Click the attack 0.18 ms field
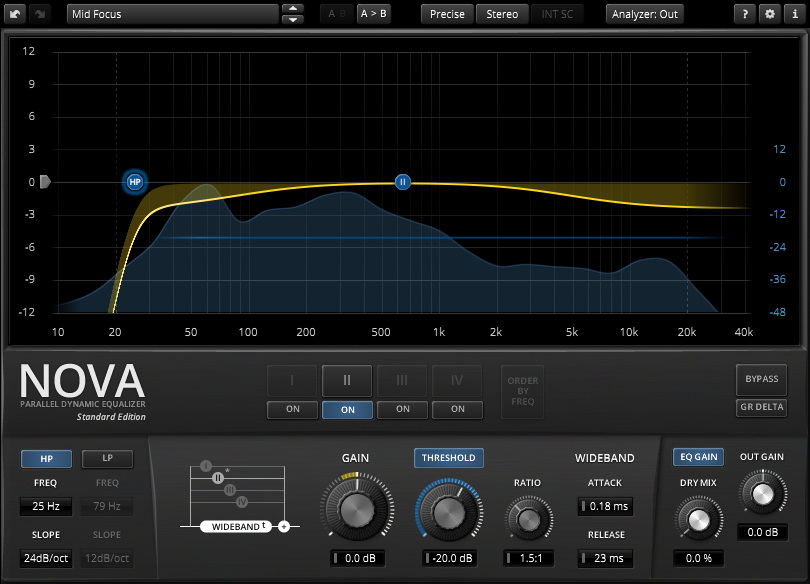810x584 pixels. (x=605, y=506)
